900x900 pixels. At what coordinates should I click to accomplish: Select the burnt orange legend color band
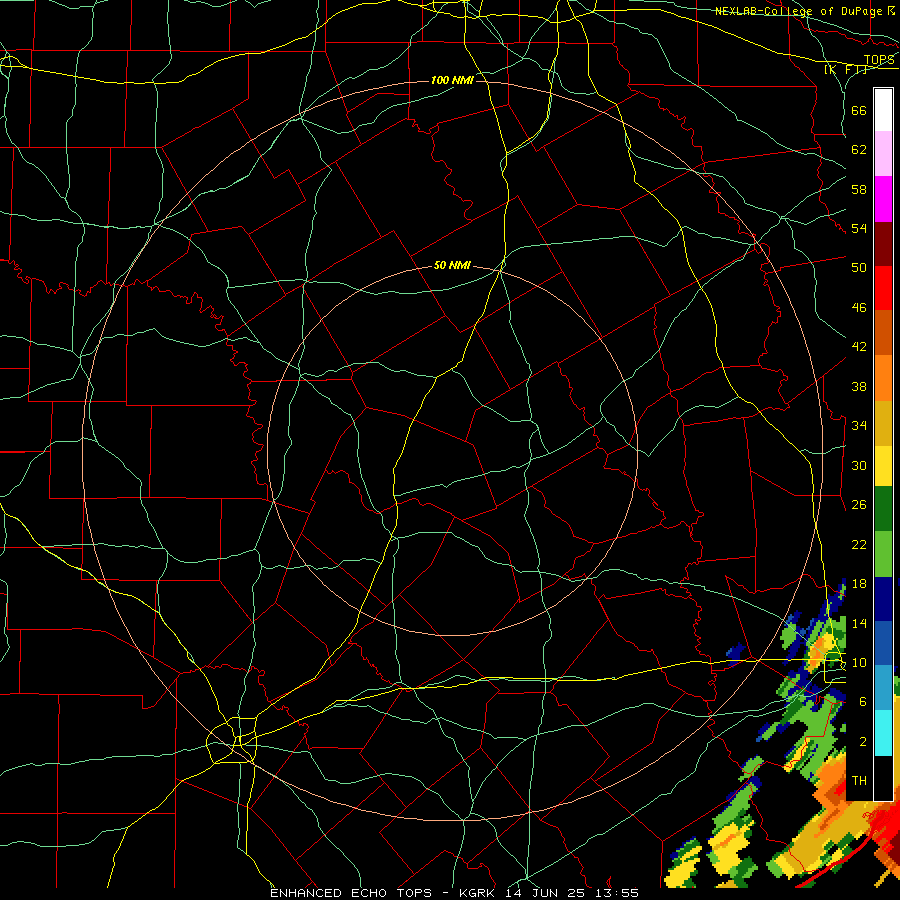tap(883, 332)
